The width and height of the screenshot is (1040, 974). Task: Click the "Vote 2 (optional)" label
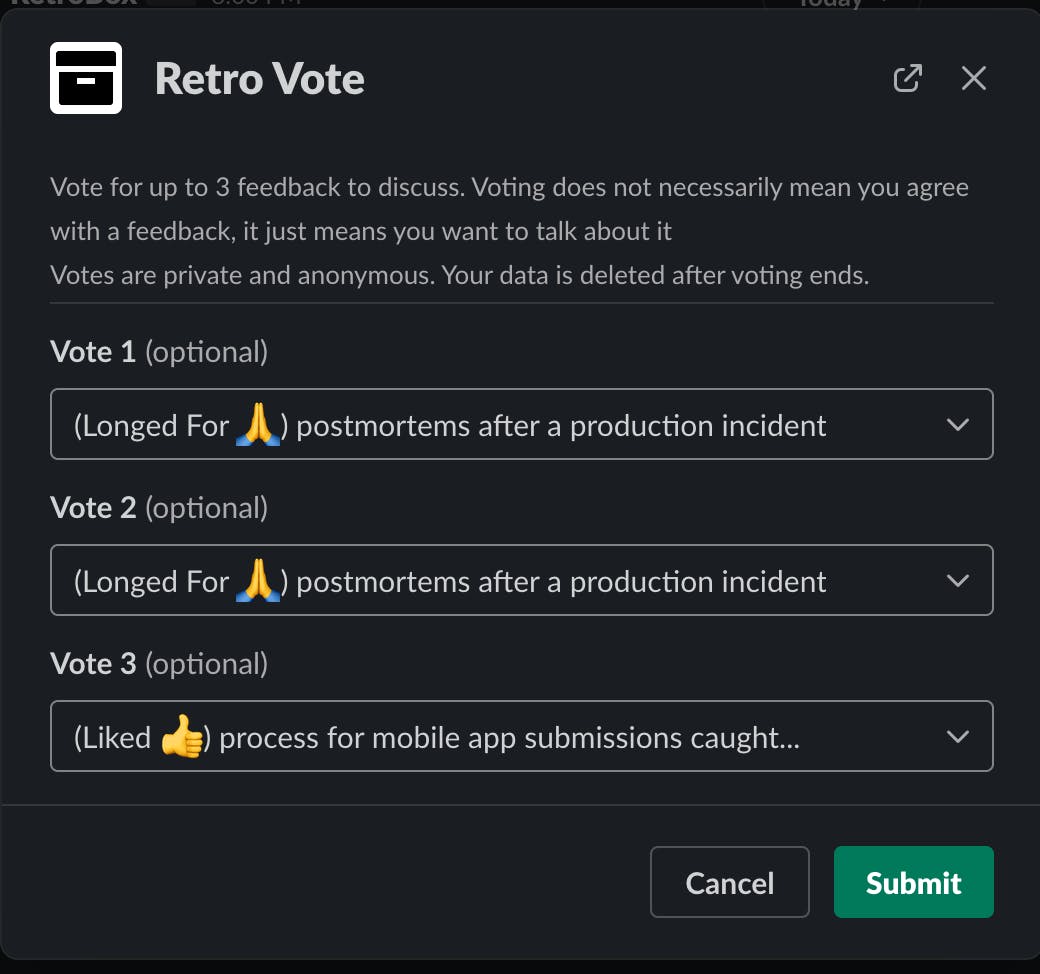click(x=159, y=508)
